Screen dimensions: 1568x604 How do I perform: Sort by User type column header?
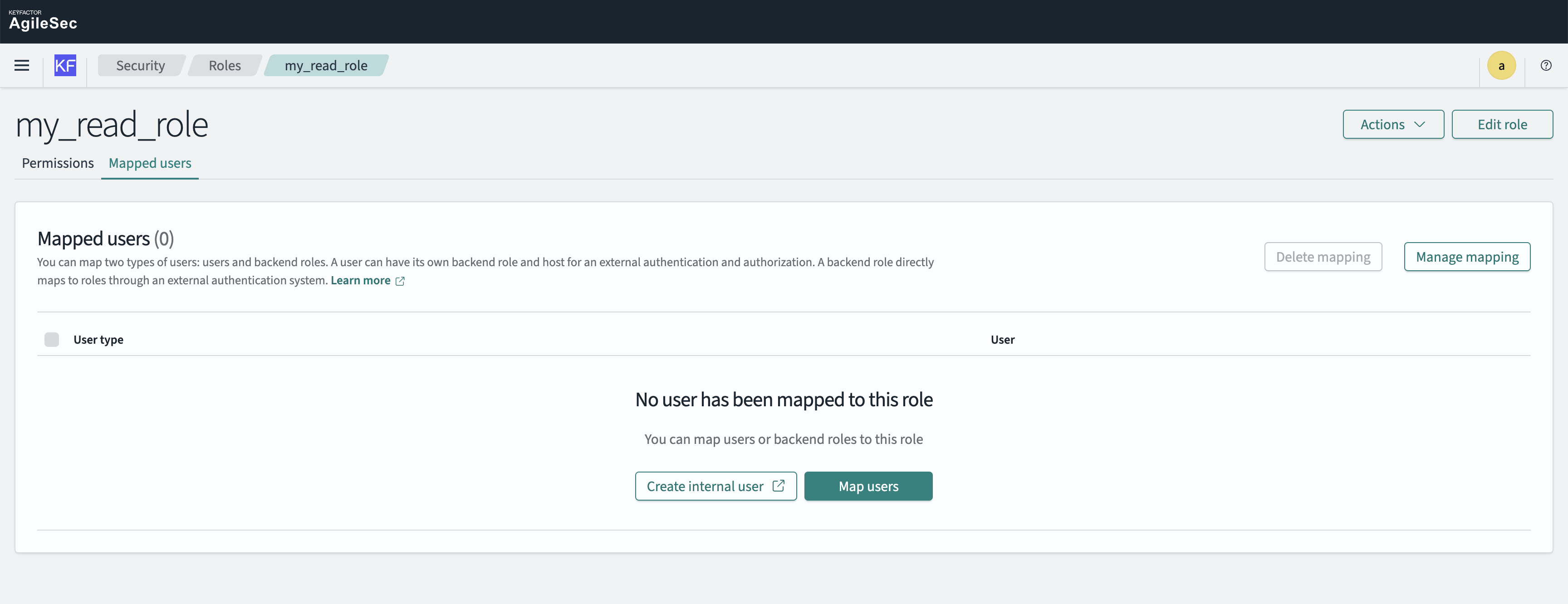point(98,339)
